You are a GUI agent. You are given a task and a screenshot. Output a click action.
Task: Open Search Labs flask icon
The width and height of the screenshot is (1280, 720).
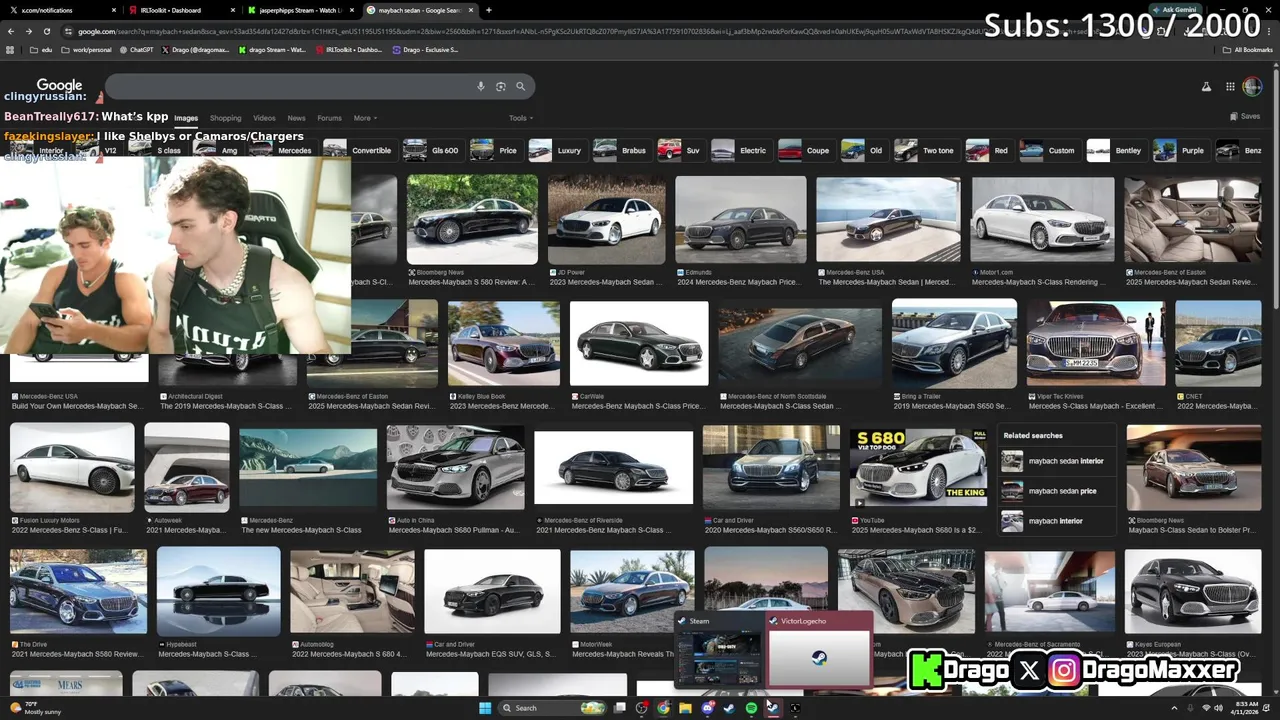click(1206, 87)
